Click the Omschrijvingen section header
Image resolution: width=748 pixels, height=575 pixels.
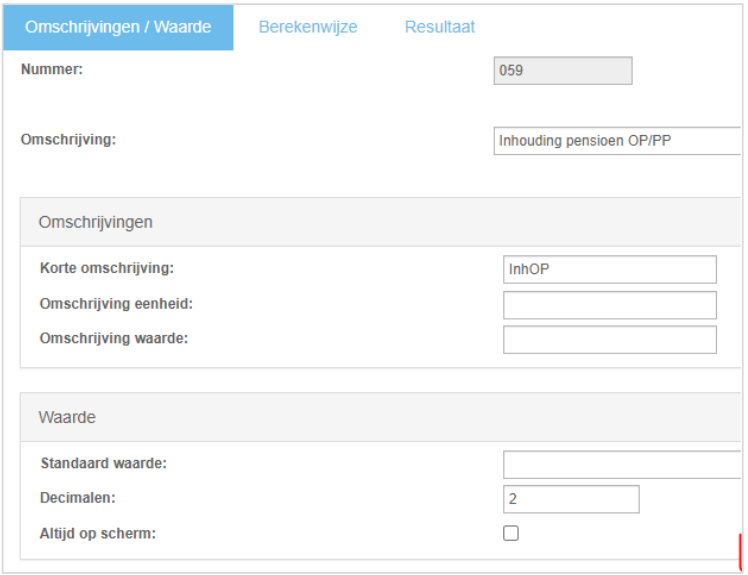(381, 222)
